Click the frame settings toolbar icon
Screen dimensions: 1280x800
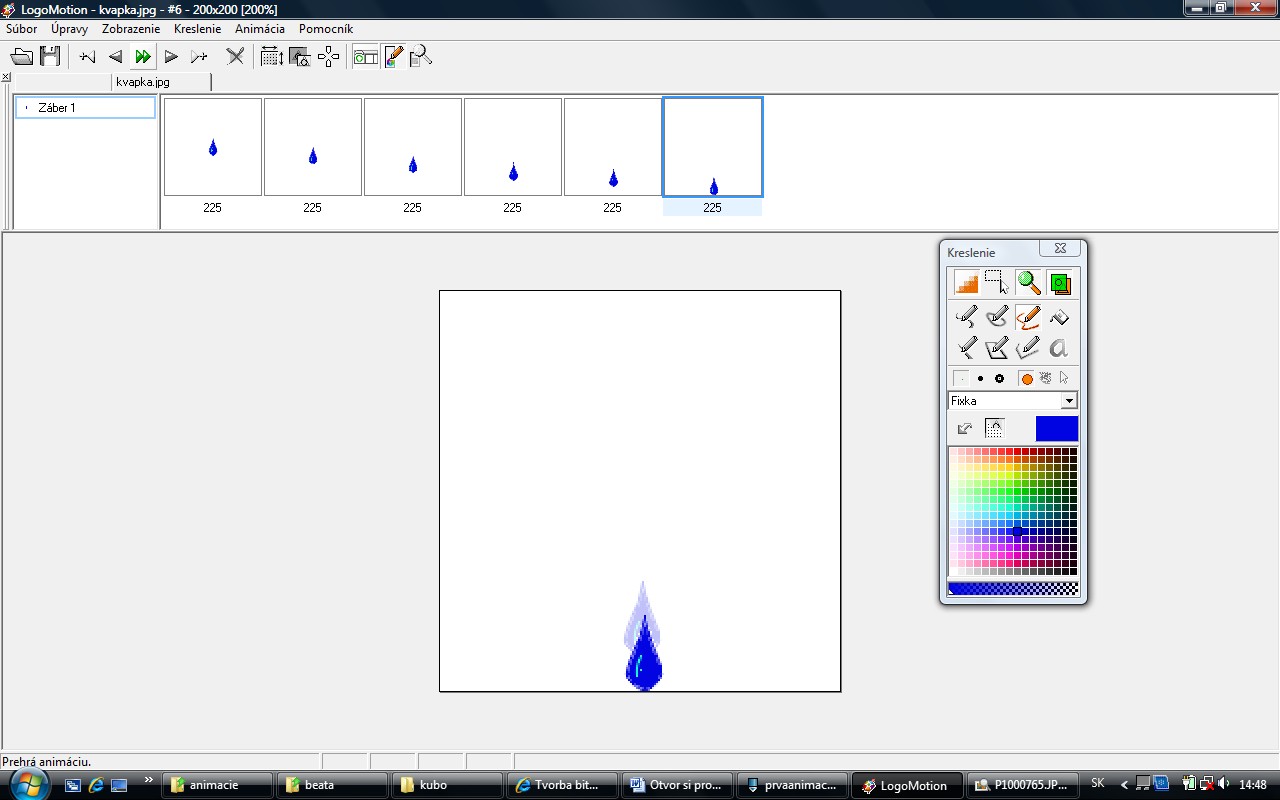click(x=299, y=57)
